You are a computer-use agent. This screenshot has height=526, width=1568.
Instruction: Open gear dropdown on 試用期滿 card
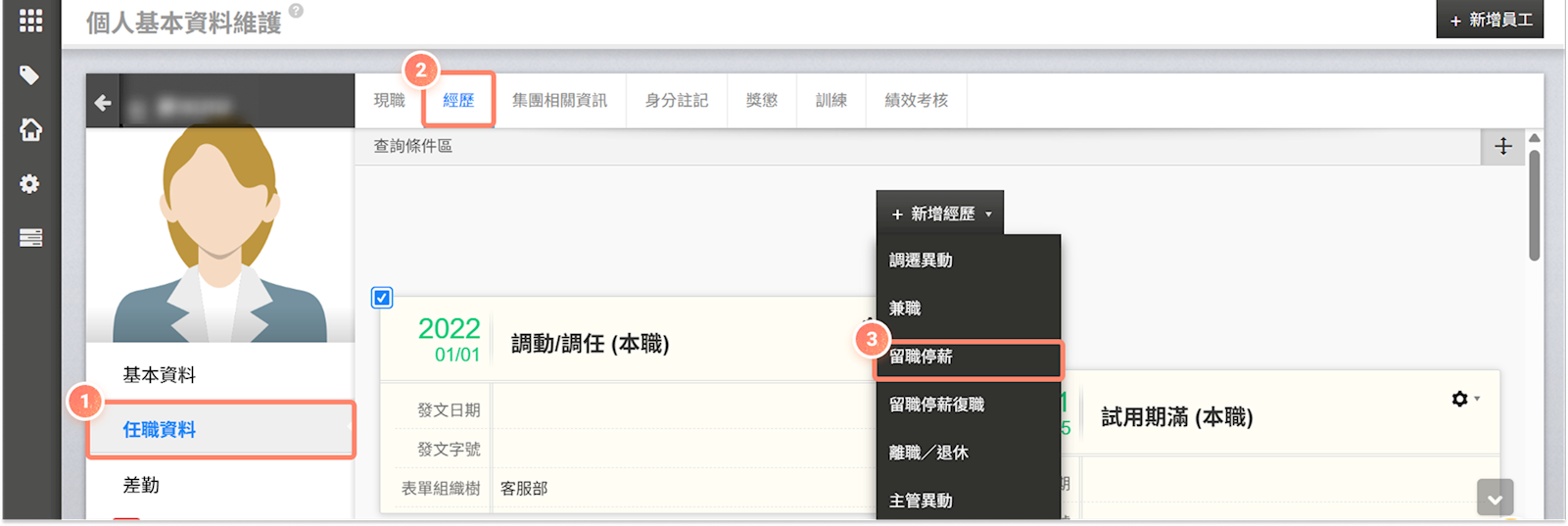click(1464, 400)
